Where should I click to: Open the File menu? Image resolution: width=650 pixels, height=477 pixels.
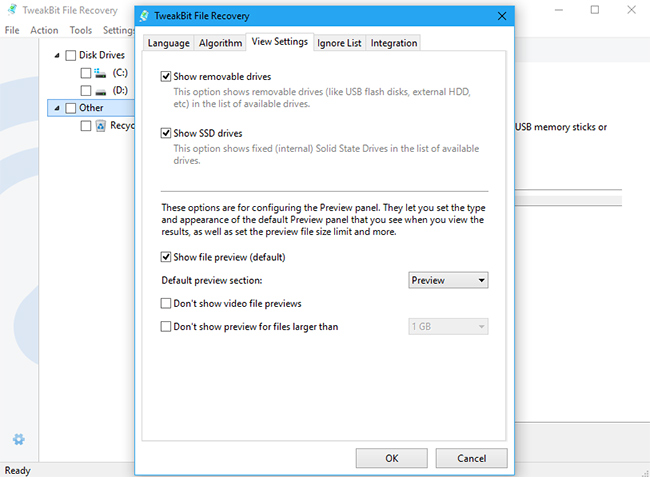(12, 30)
